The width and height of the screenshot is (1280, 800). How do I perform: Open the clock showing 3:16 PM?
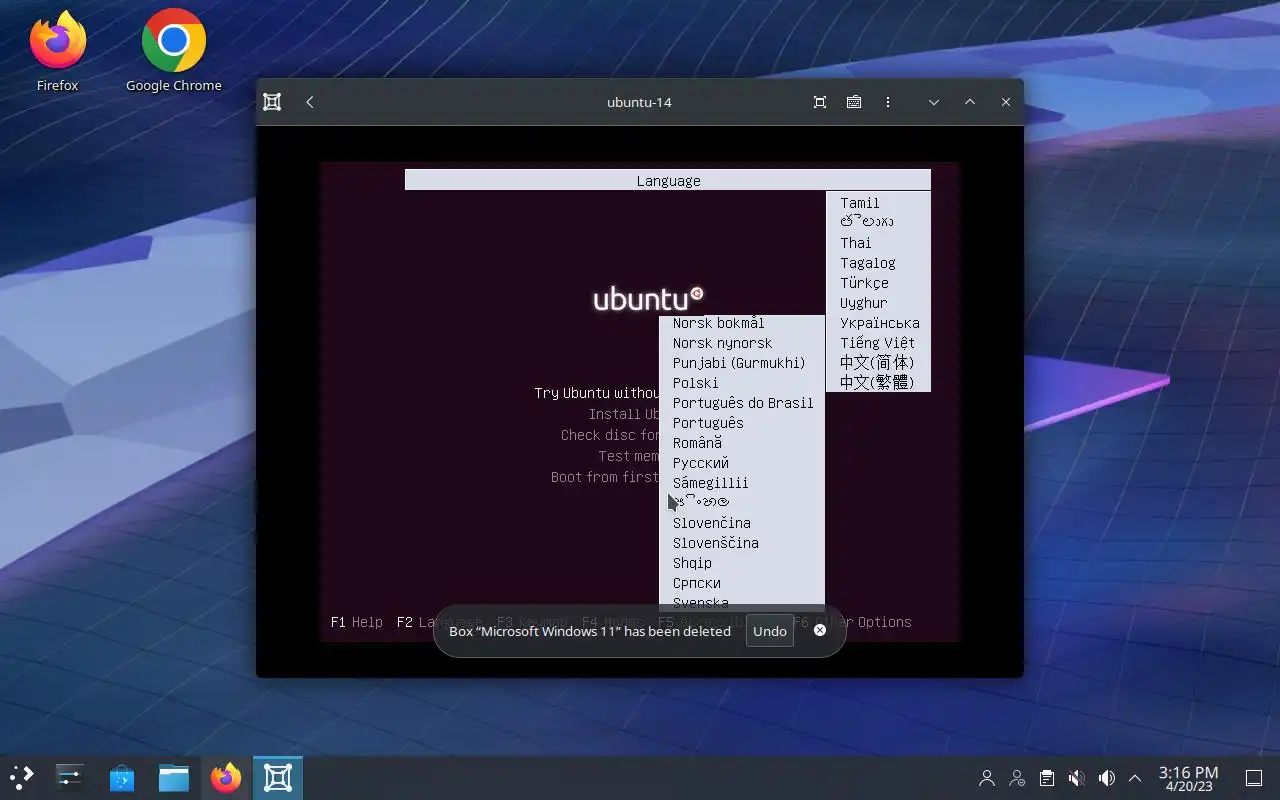[x=1188, y=778]
